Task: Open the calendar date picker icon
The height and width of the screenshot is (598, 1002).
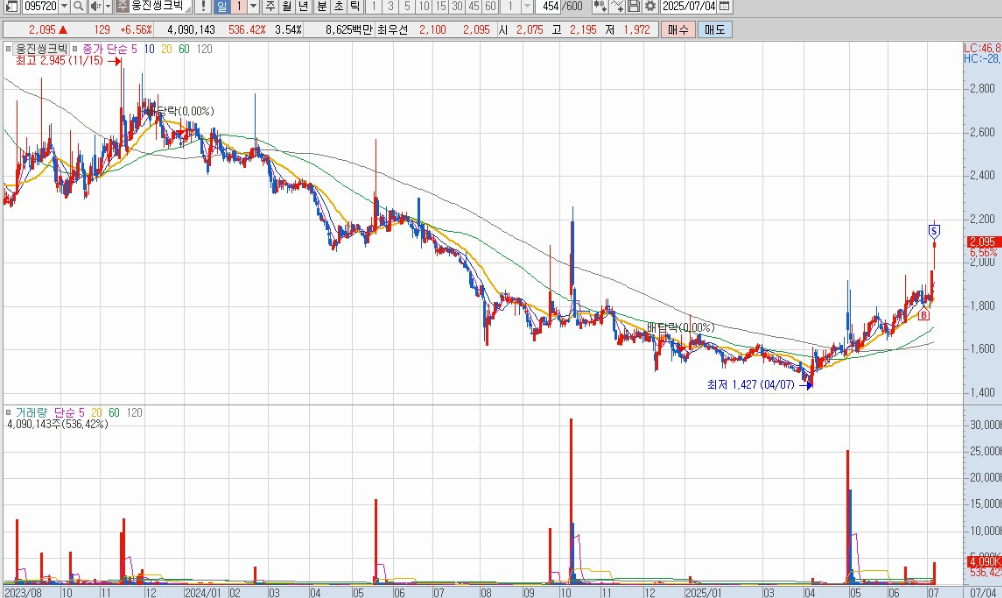Action: coord(724,7)
